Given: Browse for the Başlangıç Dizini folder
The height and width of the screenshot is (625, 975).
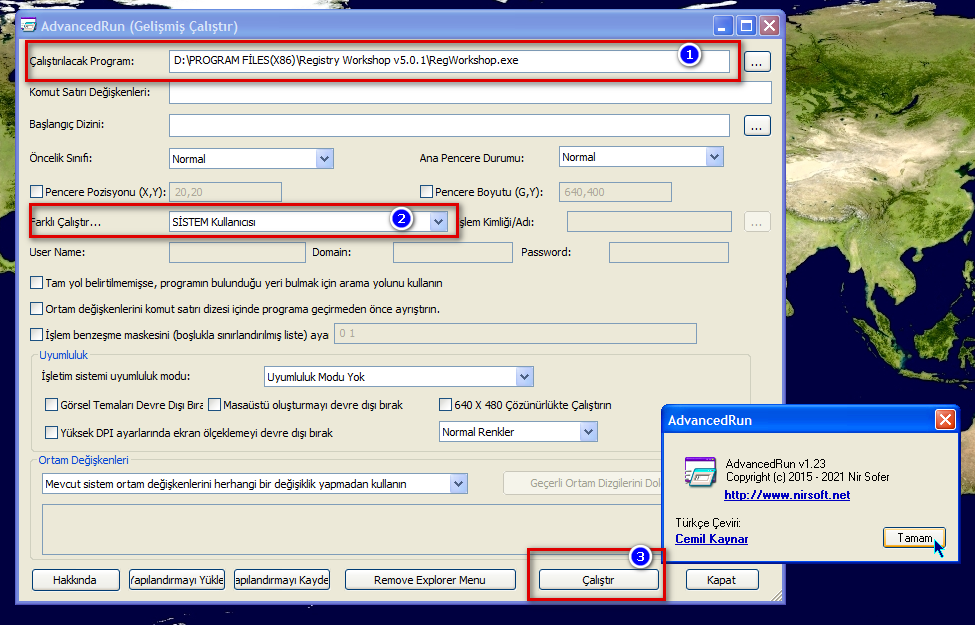Looking at the screenshot, I should coord(757,126).
